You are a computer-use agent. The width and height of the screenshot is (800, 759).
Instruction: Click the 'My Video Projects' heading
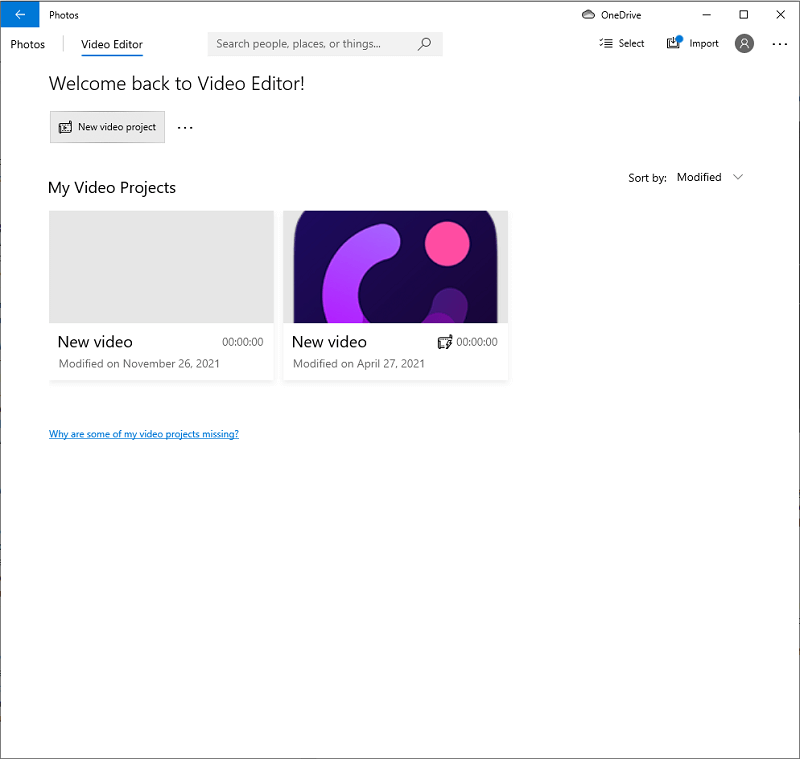[x=112, y=188]
